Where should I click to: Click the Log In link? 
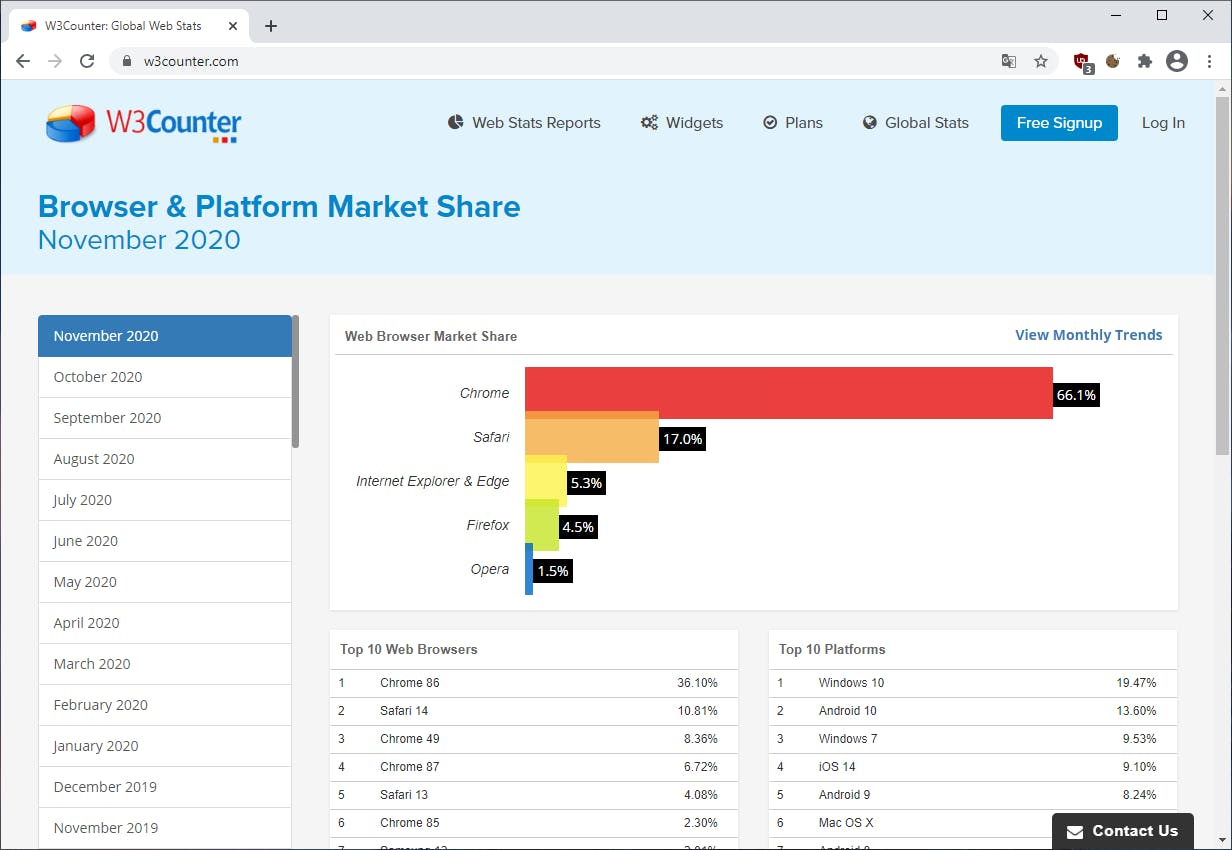click(1163, 123)
